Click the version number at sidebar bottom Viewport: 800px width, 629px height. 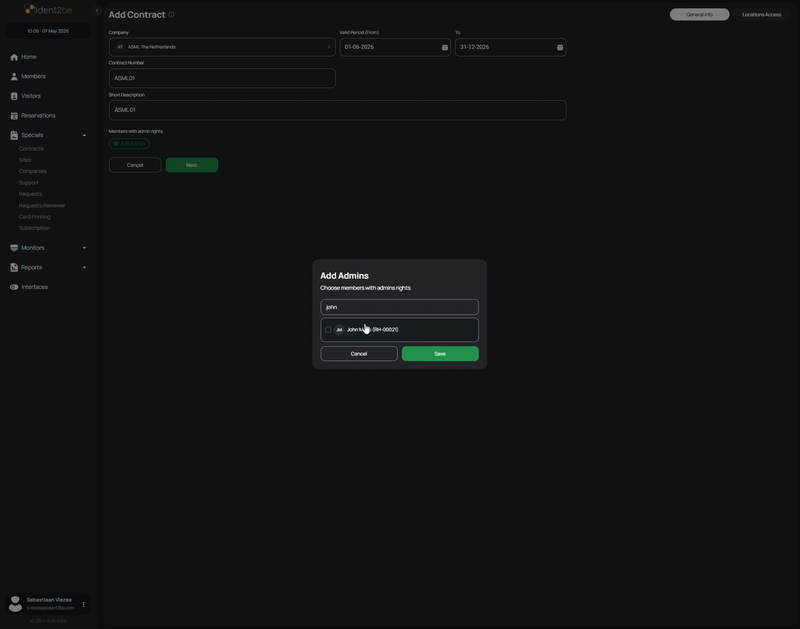point(48,621)
